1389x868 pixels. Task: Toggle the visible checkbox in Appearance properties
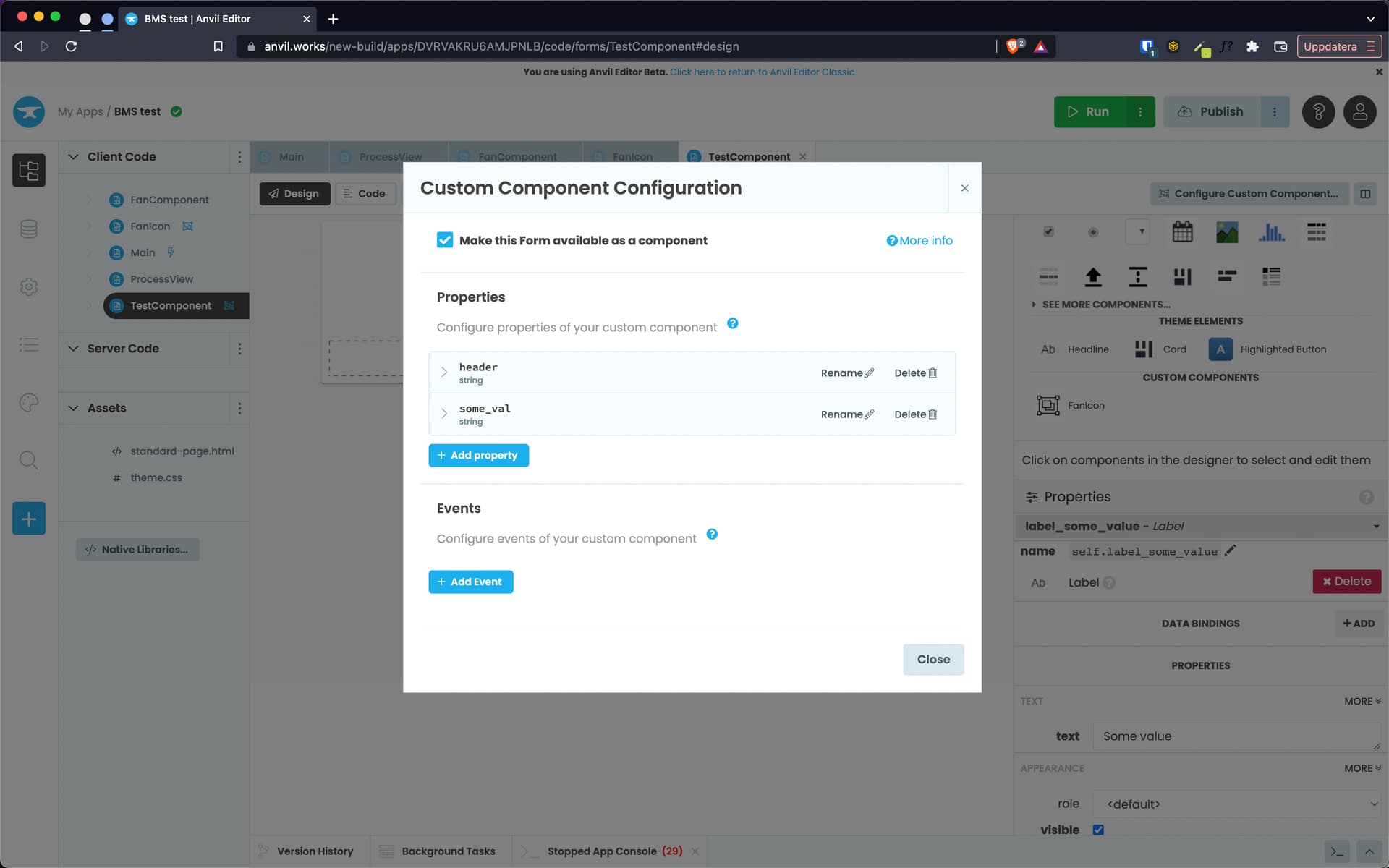[1099, 830]
